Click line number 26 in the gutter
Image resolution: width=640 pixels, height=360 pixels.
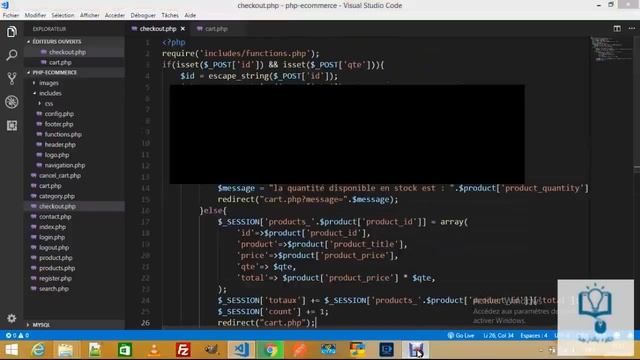pos(145,323)
